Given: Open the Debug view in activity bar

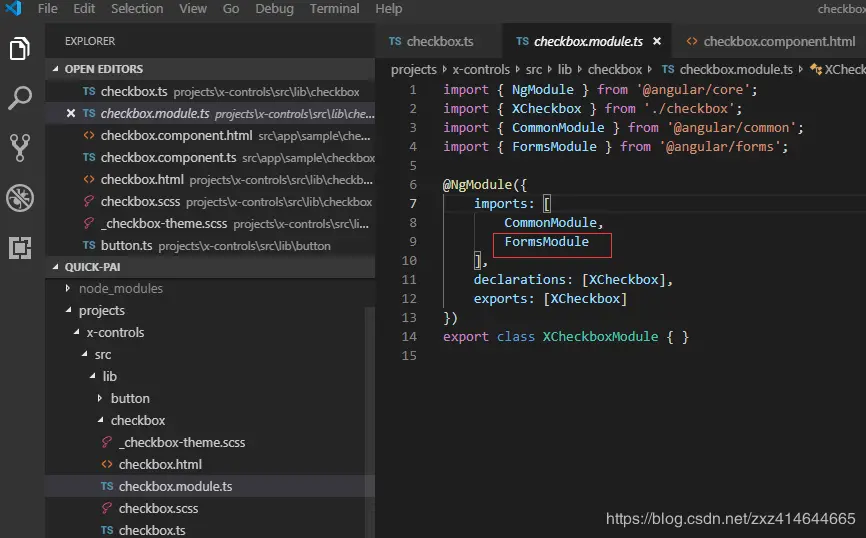Looking at the screenshot, I should [x=20, y=198].
